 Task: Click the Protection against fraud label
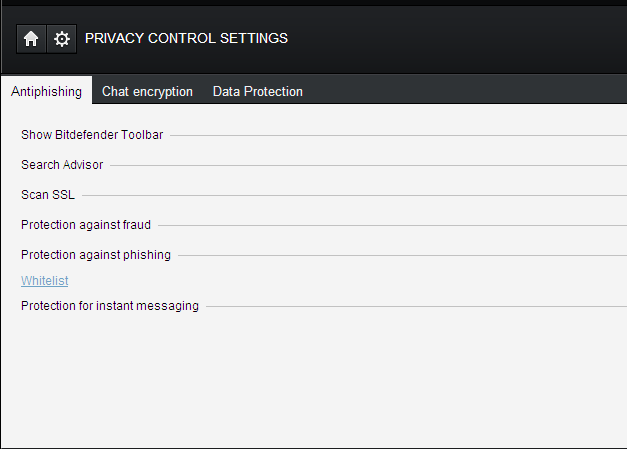tap(86, 225)
